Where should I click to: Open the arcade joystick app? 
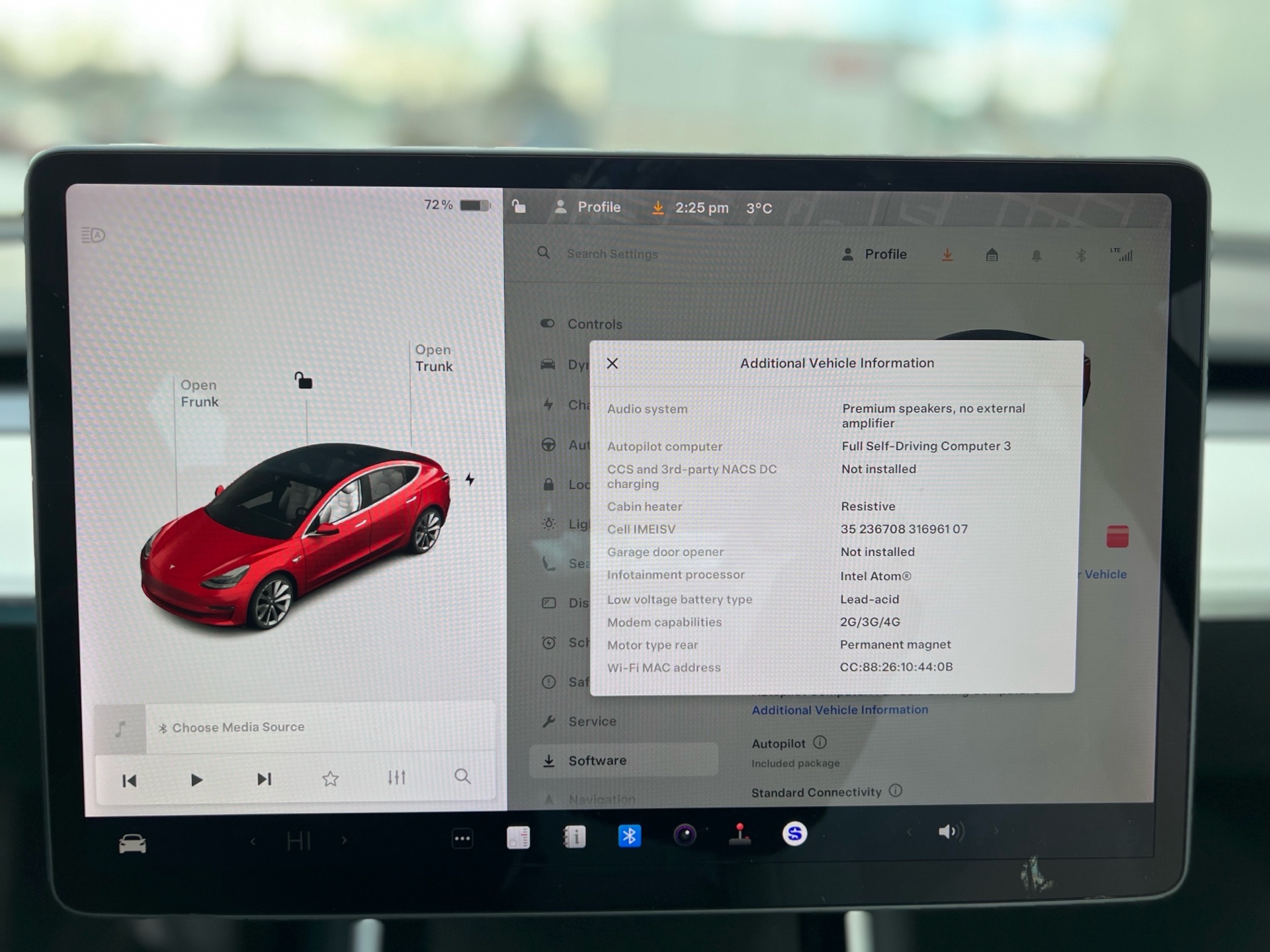[x=740, y=835]
